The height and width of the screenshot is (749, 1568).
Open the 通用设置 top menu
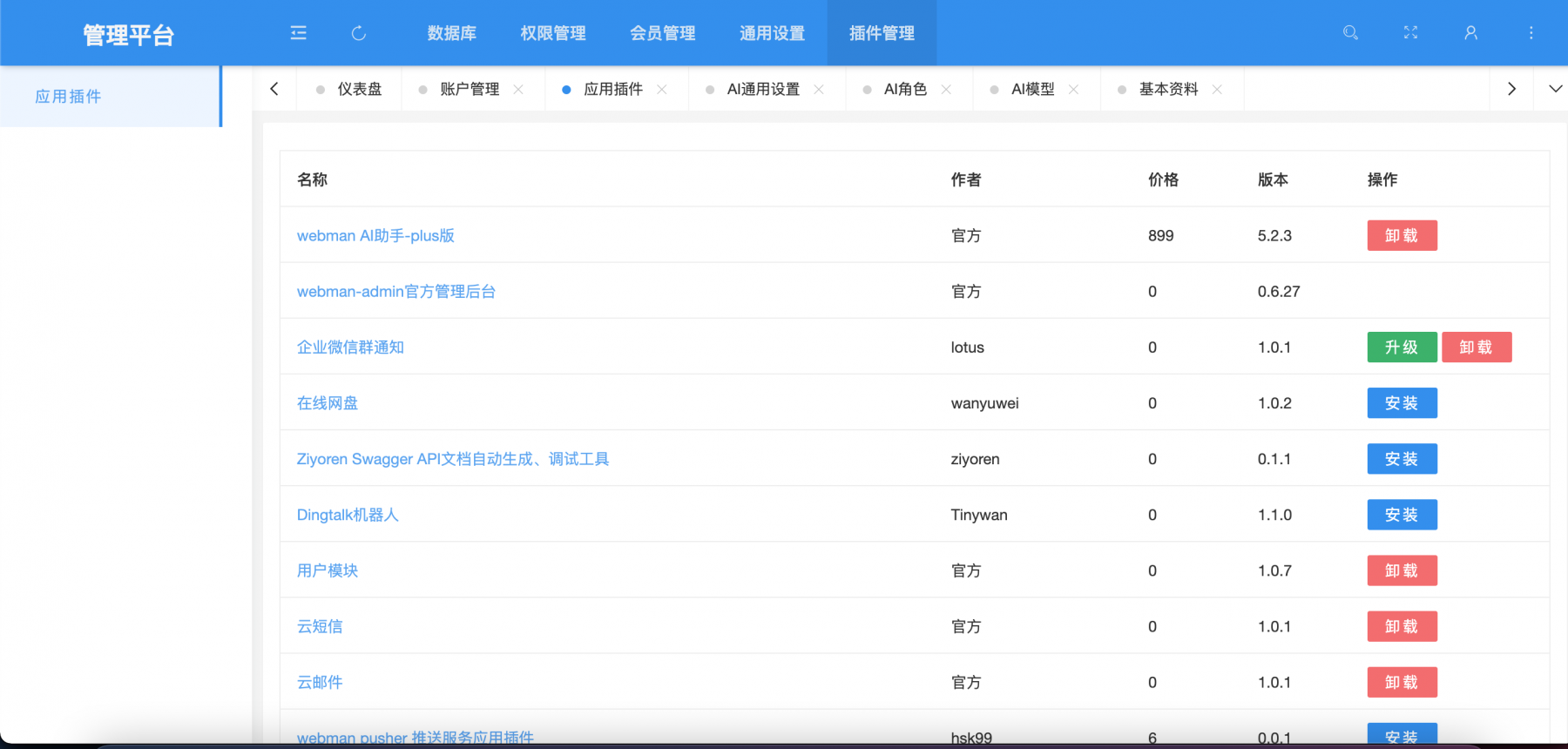pyautogui.click(x=773, y=33)
